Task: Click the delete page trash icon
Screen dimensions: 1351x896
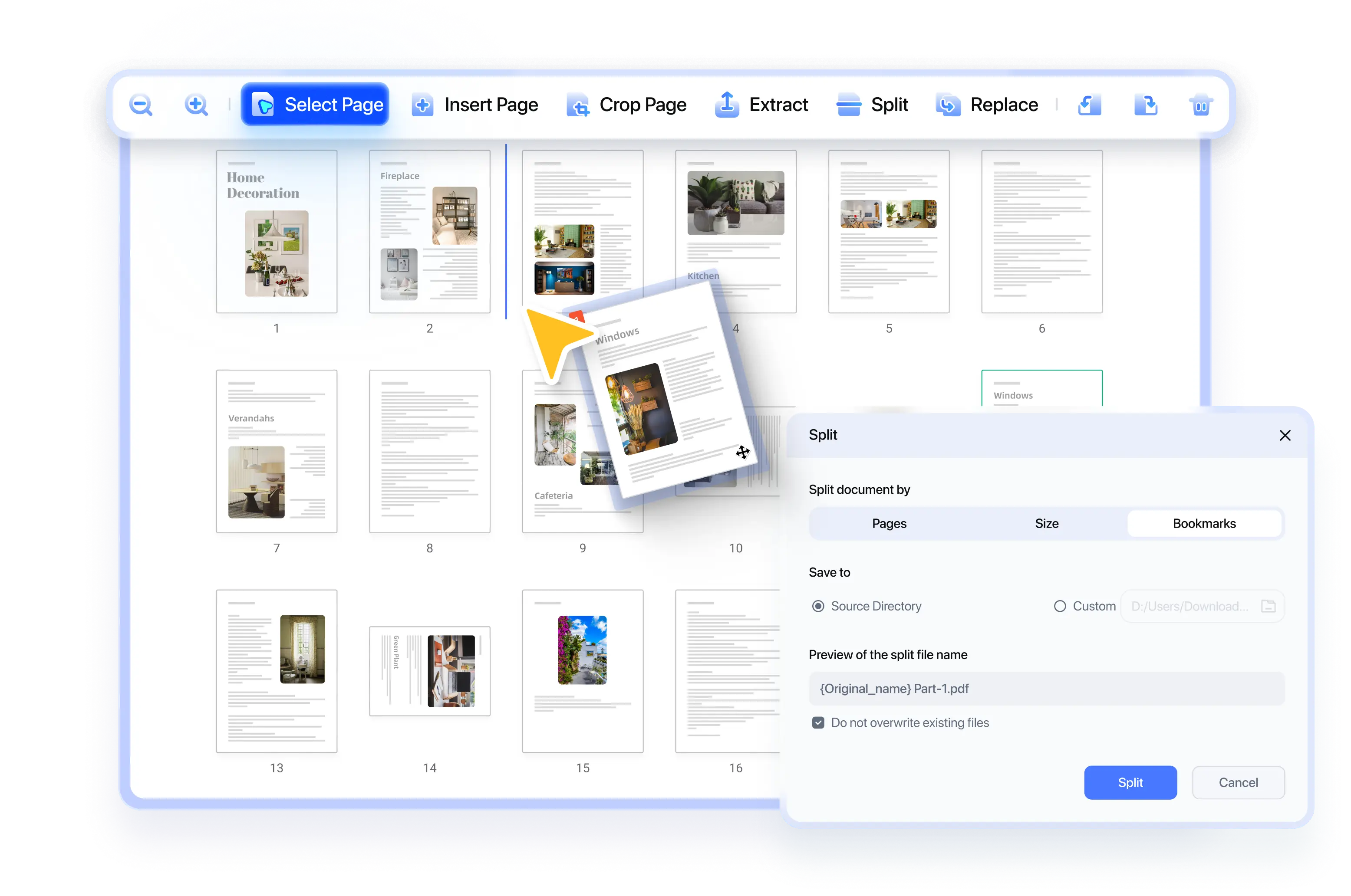Action: (x=1201, y=105)
